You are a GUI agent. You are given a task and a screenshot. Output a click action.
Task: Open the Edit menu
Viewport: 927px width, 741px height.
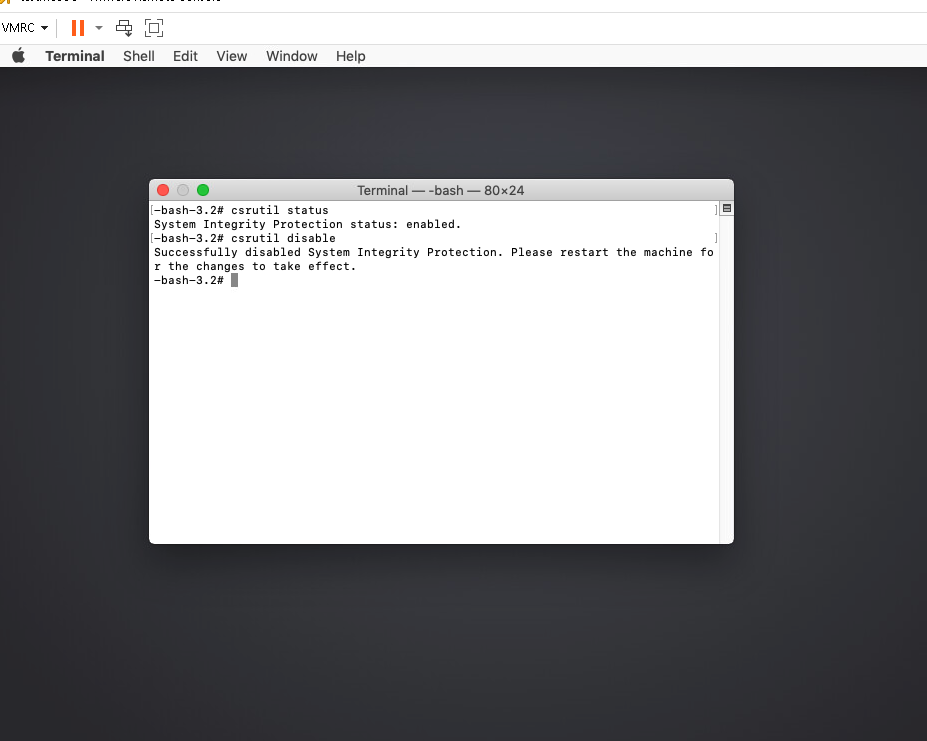[185, 56]
